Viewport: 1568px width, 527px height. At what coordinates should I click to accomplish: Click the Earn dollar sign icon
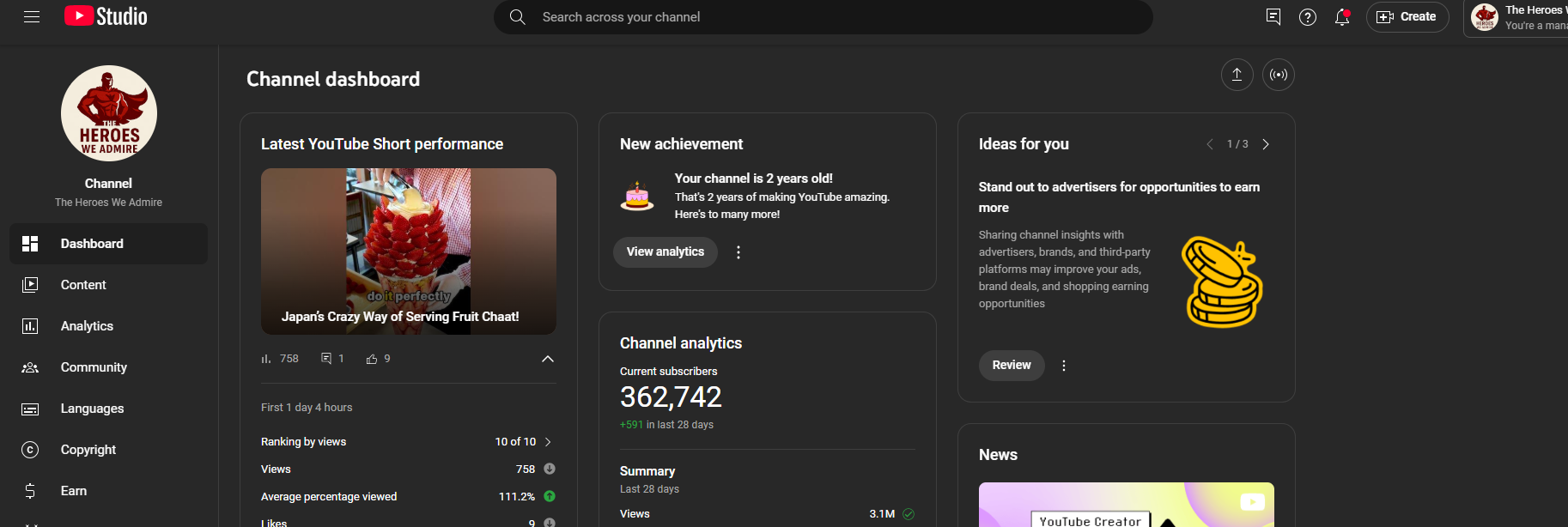click(x=30, y=491)
